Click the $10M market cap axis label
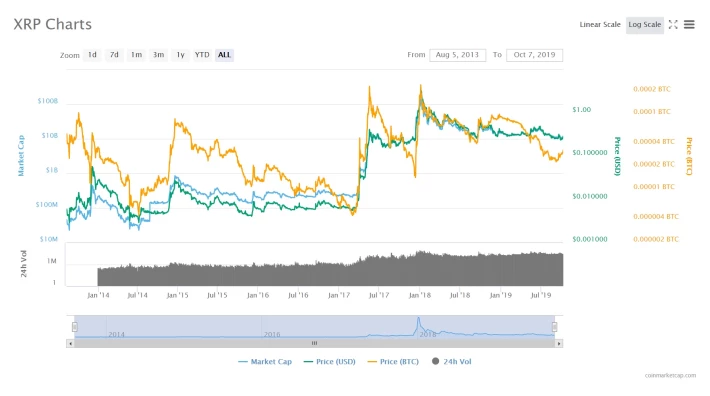The height and width of the screenshot is (396, 710). pos(48,239)
